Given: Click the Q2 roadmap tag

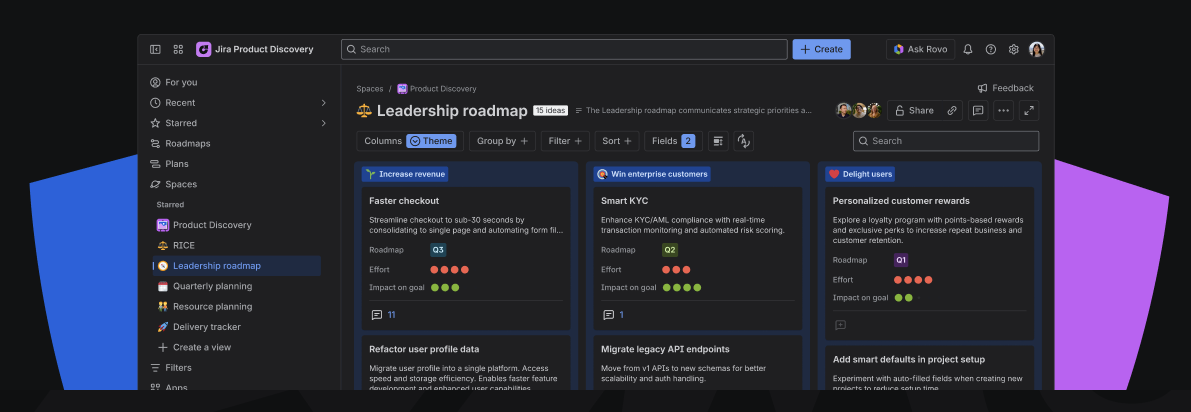Looking at the screenshot, I should tap(670, 249).
